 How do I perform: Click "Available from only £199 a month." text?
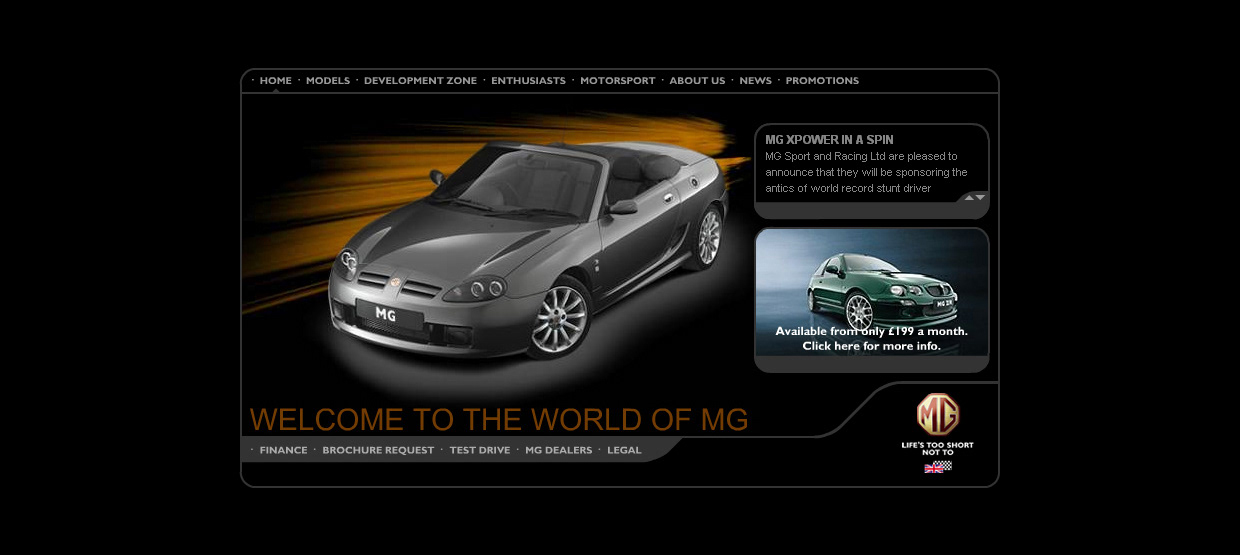871,331
